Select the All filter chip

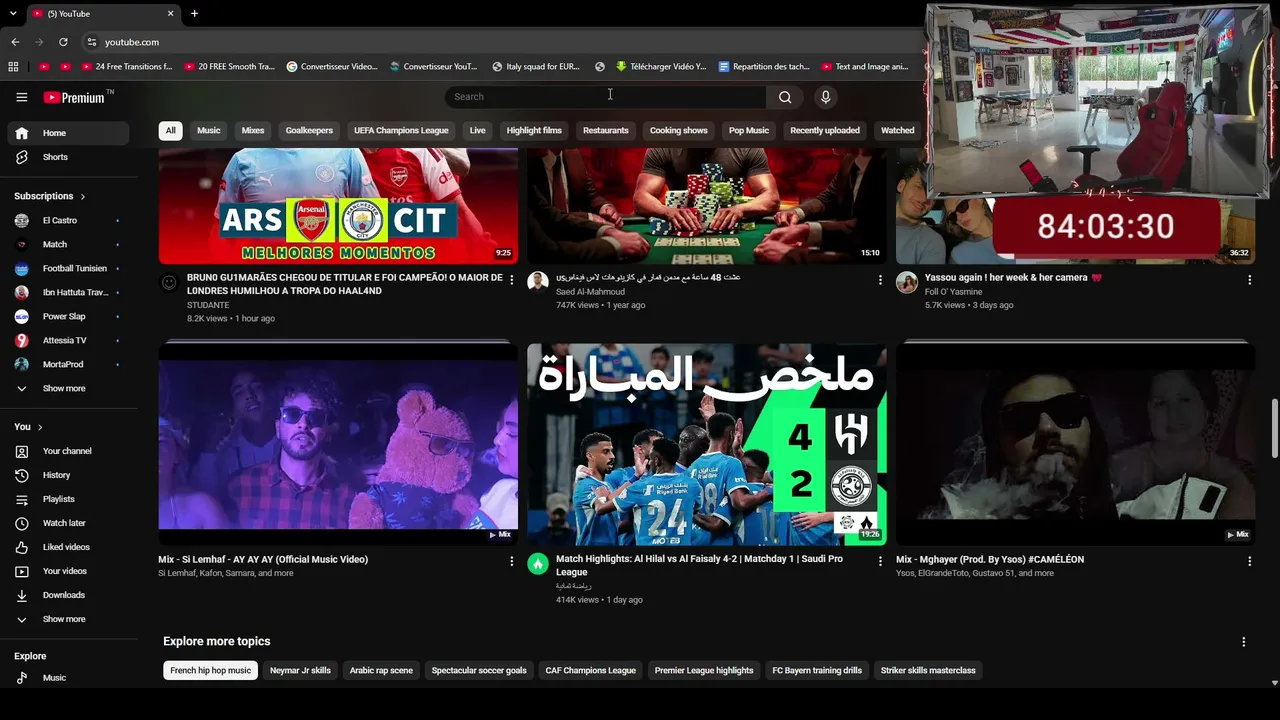pos(171,130)
